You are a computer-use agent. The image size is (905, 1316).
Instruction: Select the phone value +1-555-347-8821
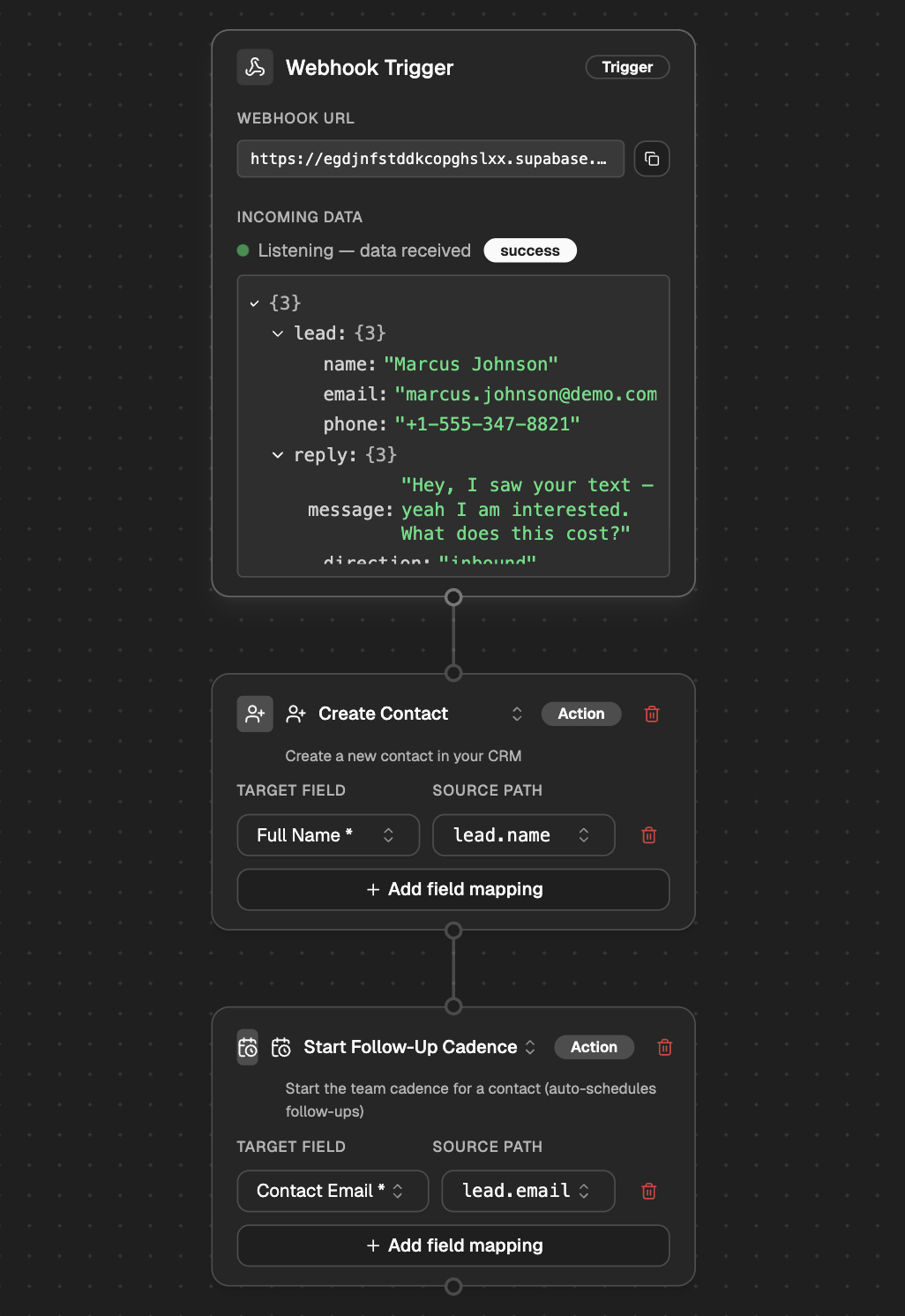[488, 424]
